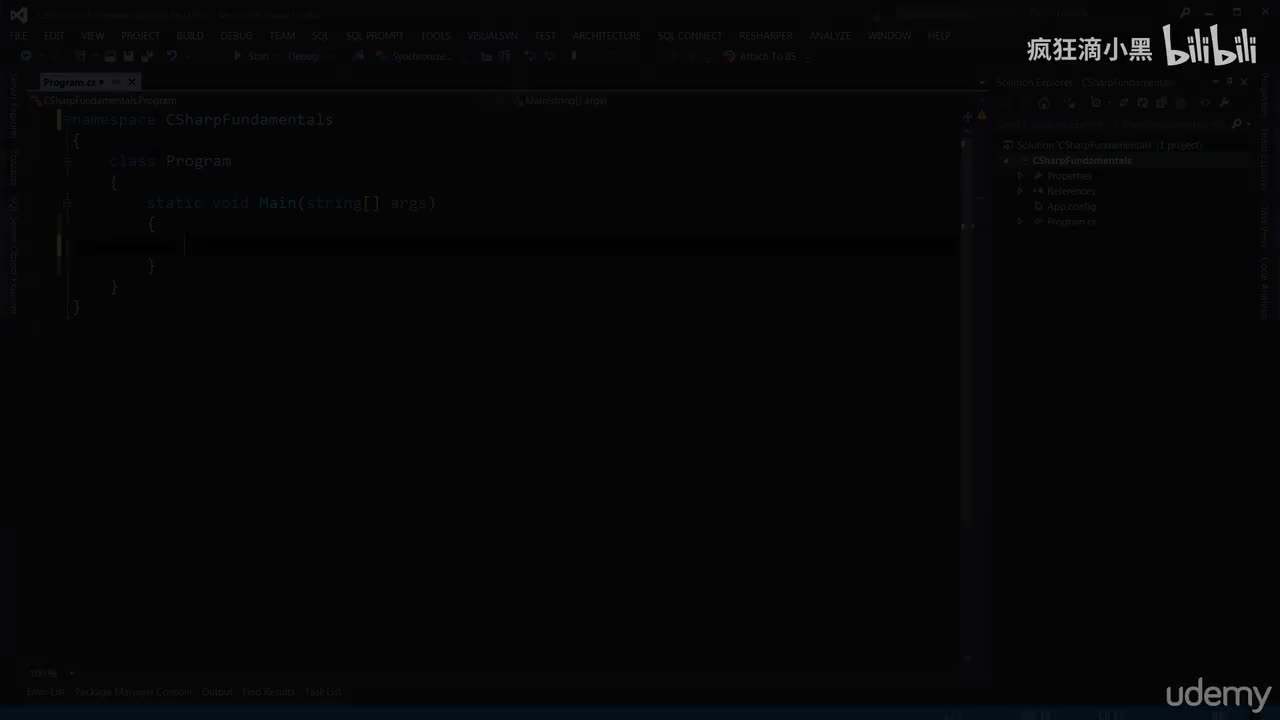The height and width of the screenshot is (720, 1280).
Task: Open the TEAM menu
Action: coord(283,36)
